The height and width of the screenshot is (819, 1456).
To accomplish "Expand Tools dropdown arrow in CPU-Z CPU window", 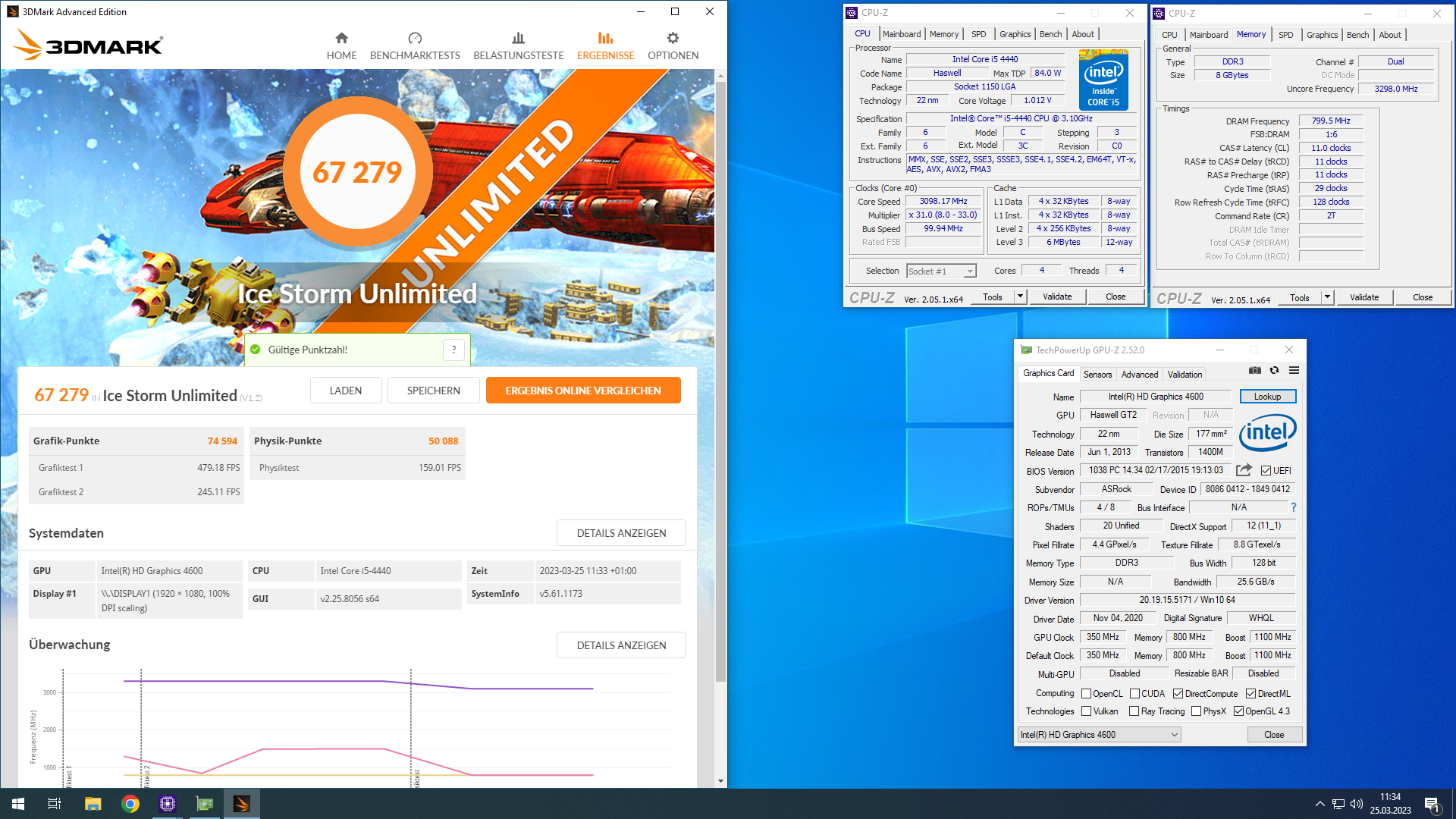I will tap(1020, 297).
